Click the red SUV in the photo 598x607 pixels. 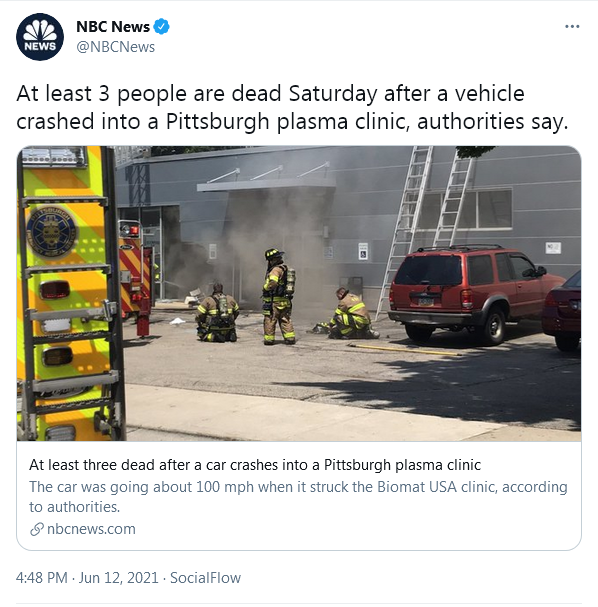pos(473,293)
